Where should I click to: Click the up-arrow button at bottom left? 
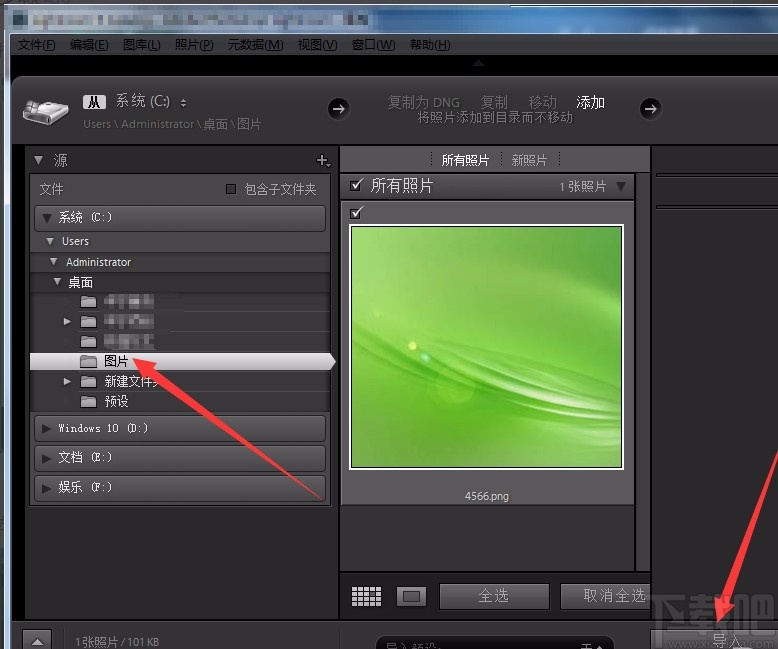tap(37, 641)
